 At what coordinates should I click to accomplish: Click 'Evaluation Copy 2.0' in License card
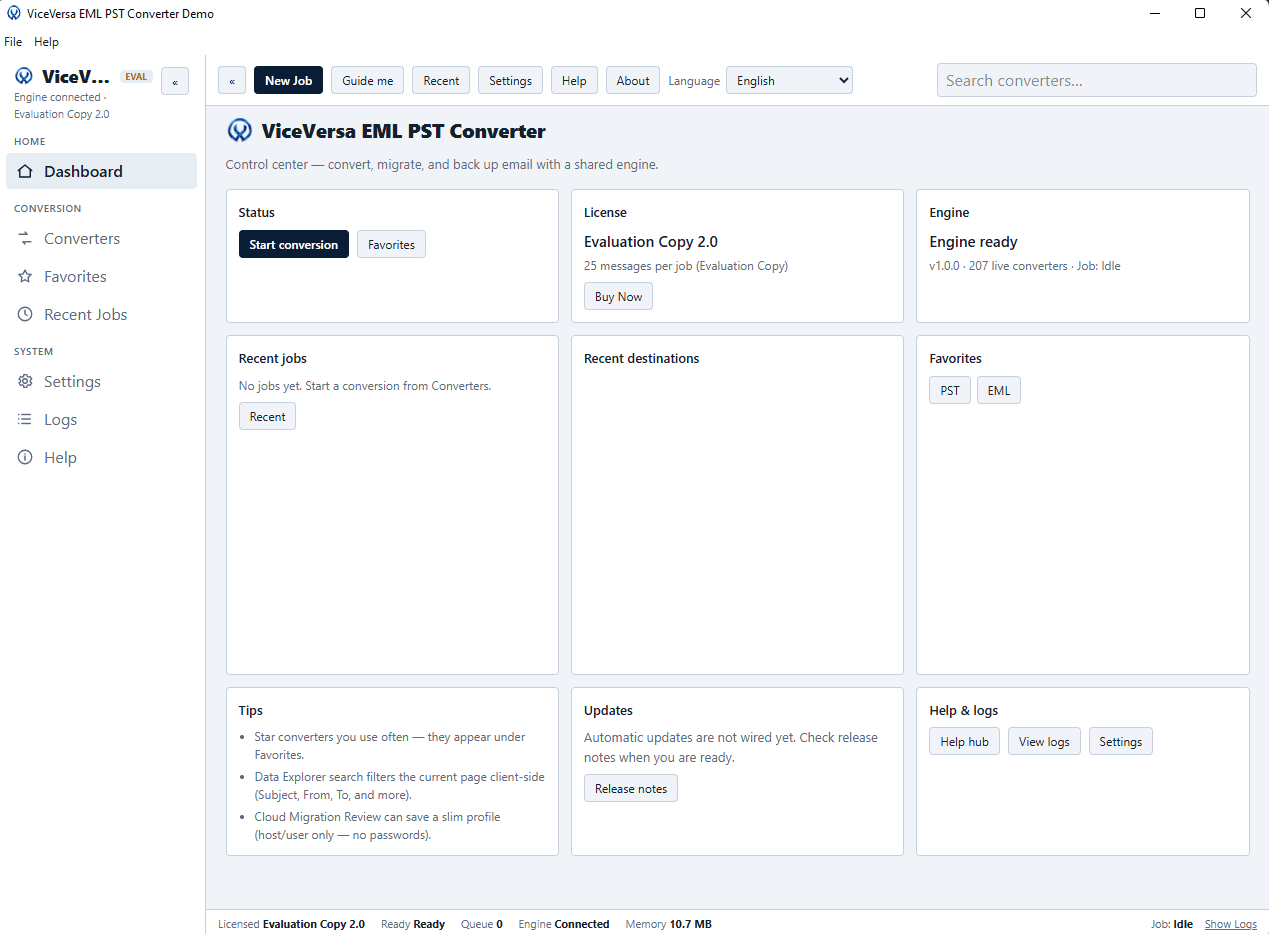point(651,242)
